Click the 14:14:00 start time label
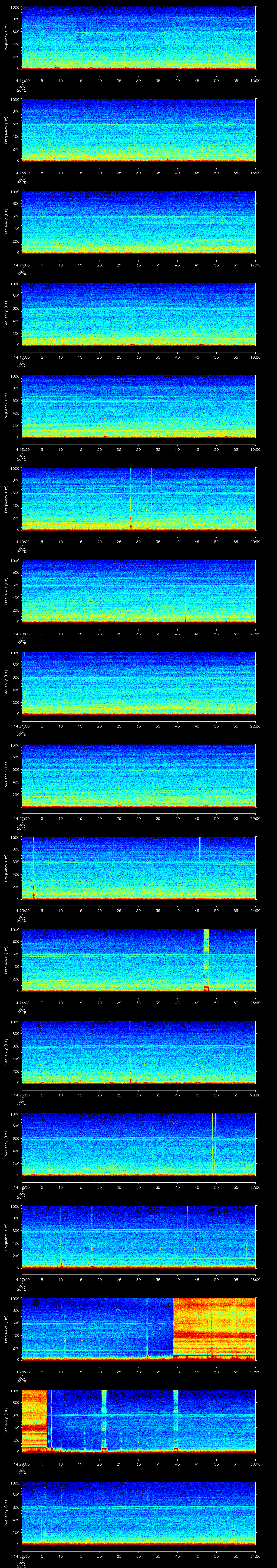Viewport: 277px width, 1568px height. click(21, 80)
